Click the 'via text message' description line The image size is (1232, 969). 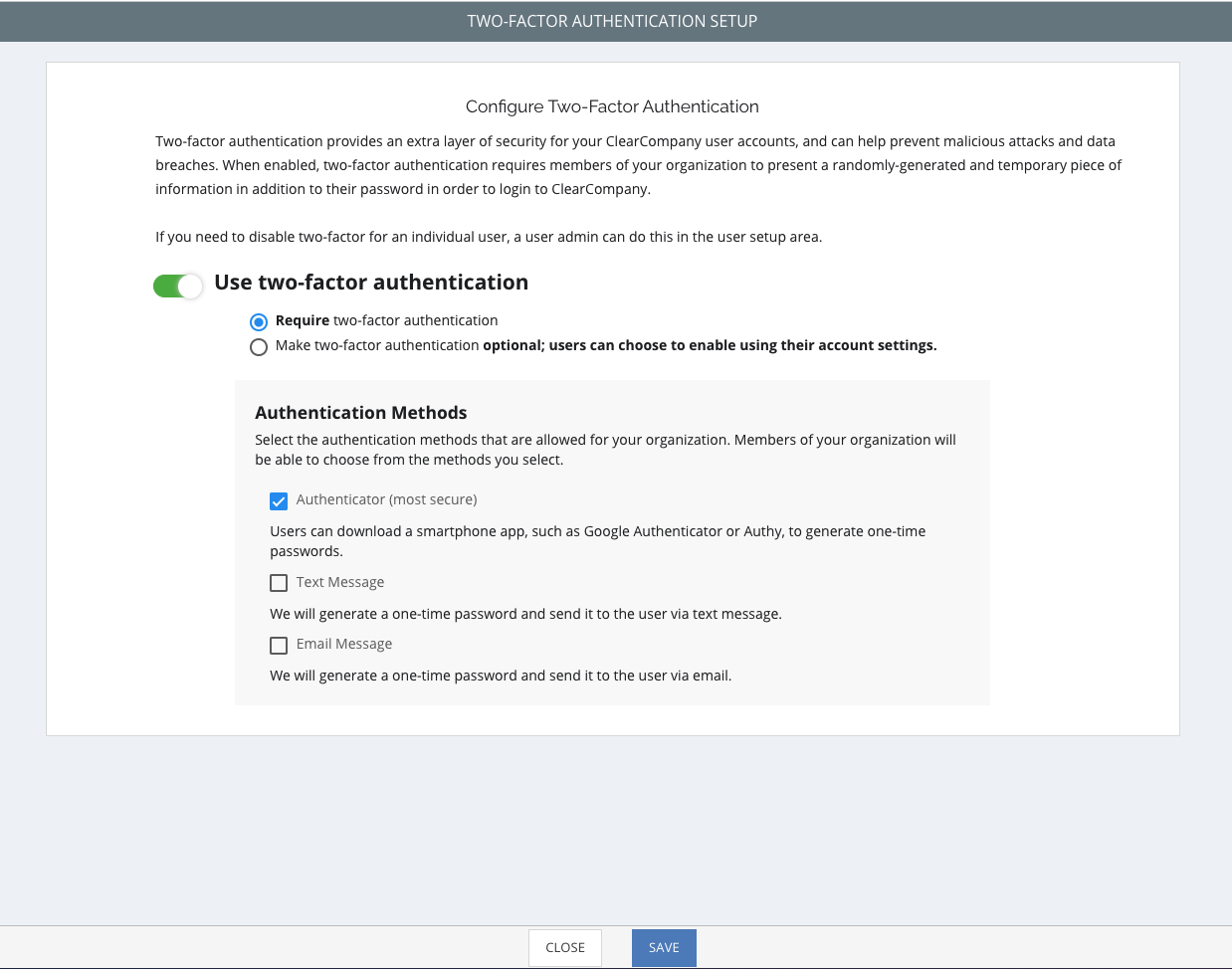(526, 614)
